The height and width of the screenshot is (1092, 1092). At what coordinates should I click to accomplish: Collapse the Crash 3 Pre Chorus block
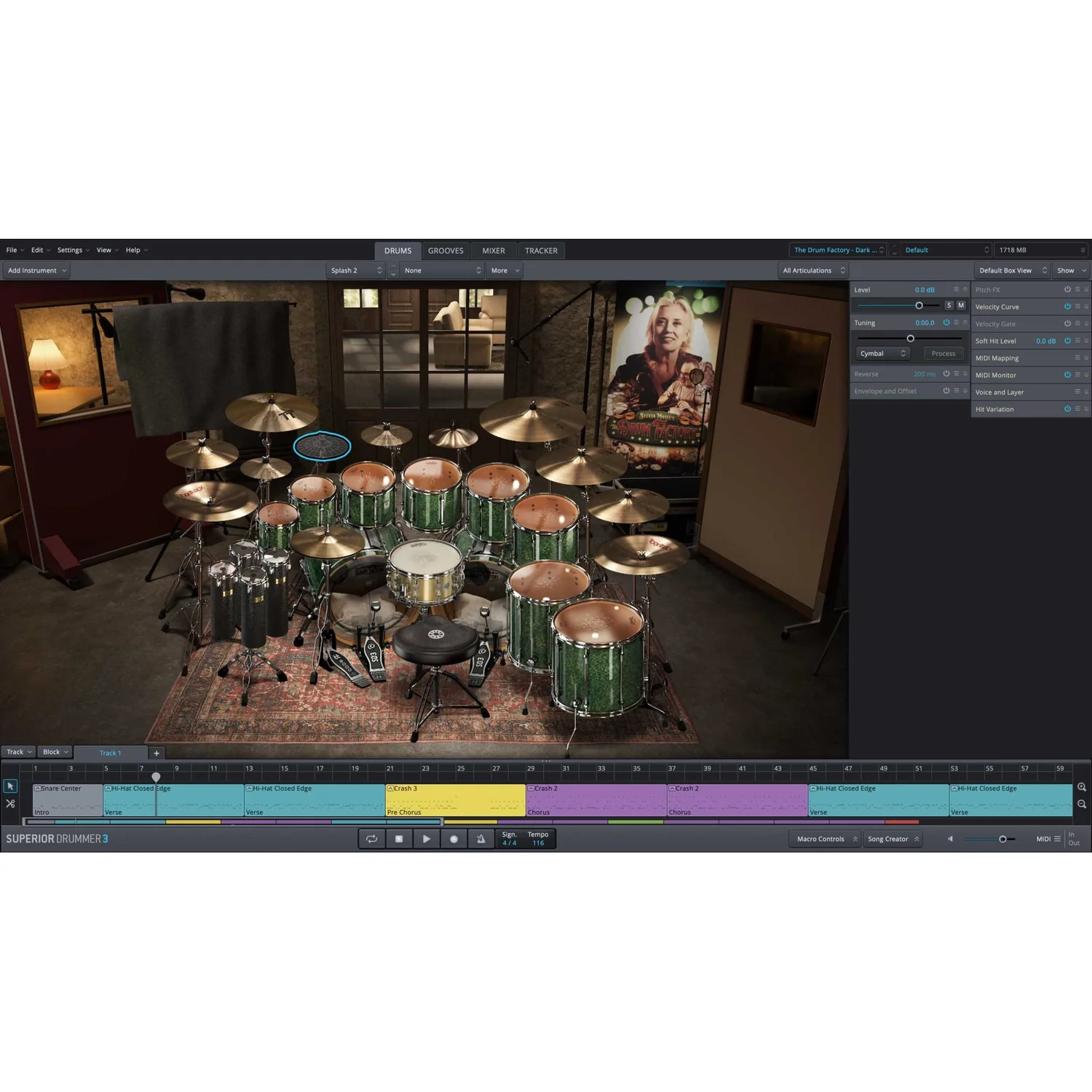click(390, 788)
